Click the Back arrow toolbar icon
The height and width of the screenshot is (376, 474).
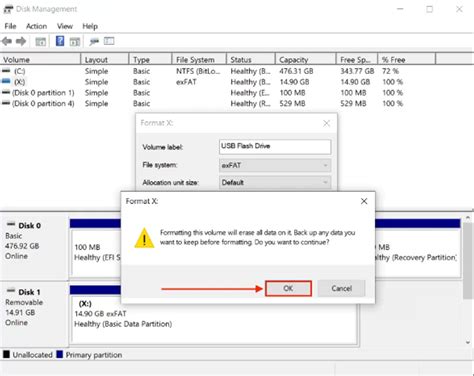6,41
